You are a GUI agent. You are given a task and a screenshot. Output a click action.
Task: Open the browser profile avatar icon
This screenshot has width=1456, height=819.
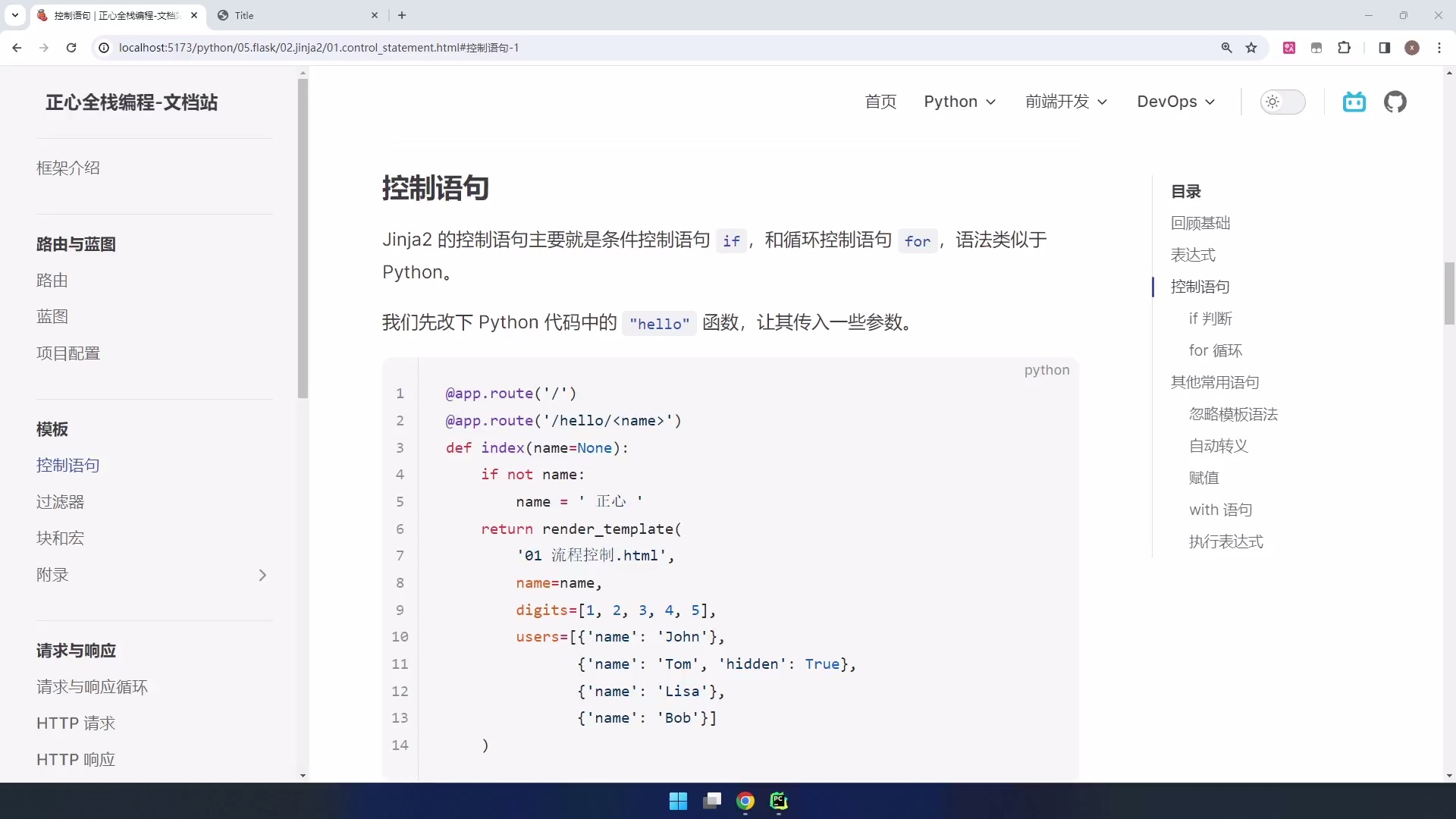pyautogui.click(x=1412, y=47)
